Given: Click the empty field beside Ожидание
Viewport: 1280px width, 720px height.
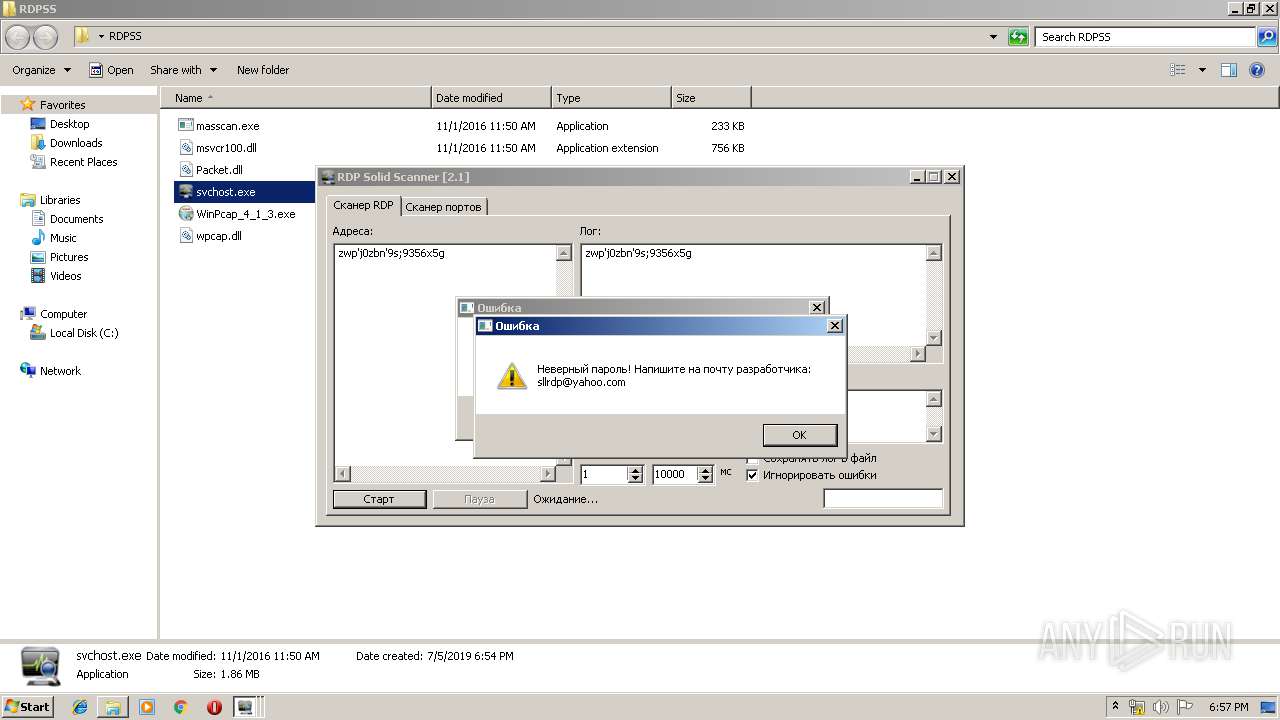Looking at the screenshot, I should pos(883,498).
